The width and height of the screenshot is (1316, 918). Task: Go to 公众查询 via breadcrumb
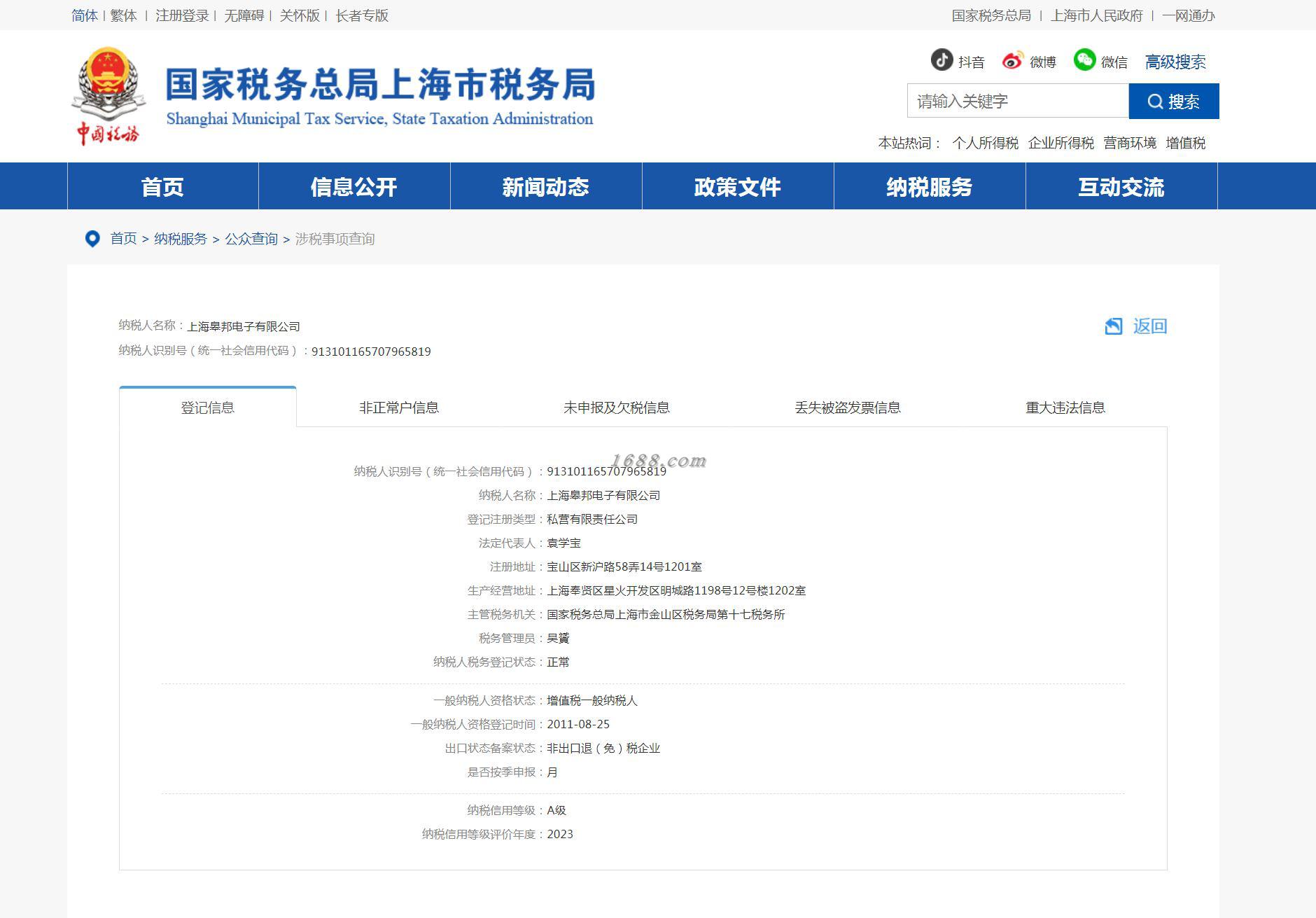coord(251,239)
